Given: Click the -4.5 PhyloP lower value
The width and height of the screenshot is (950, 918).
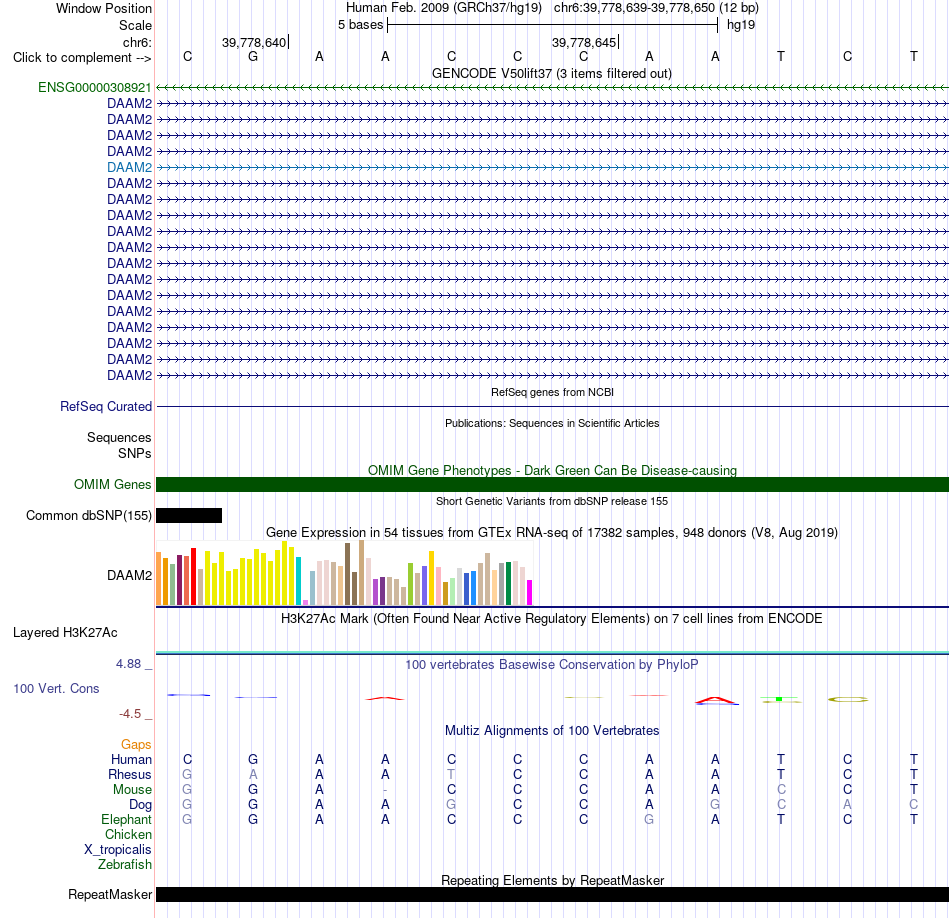Looking at the screenshot, I should click(x=130, y=714).
